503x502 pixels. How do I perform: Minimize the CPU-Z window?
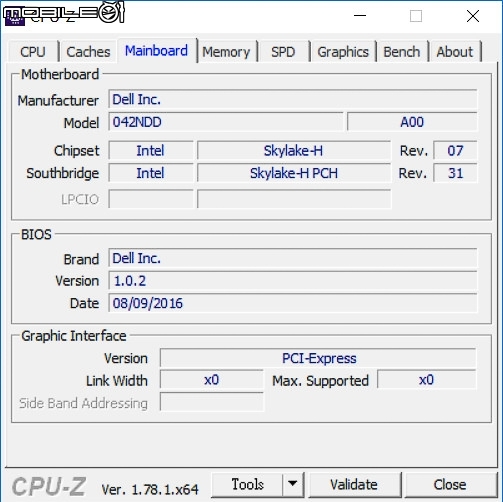click(x=360, y=16)
